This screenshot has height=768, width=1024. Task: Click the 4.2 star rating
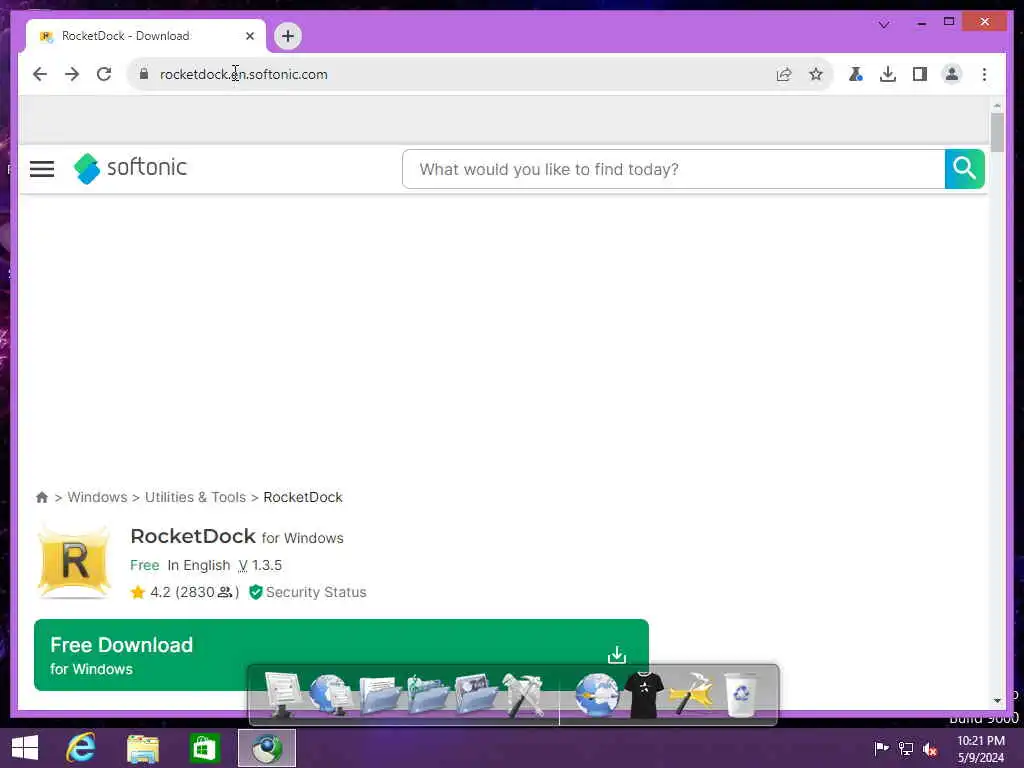[x=151, y=592]
